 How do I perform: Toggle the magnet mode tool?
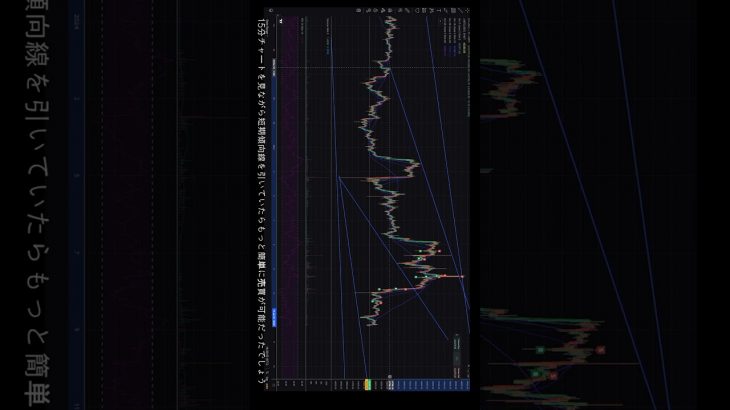click(x=390, y=10)
